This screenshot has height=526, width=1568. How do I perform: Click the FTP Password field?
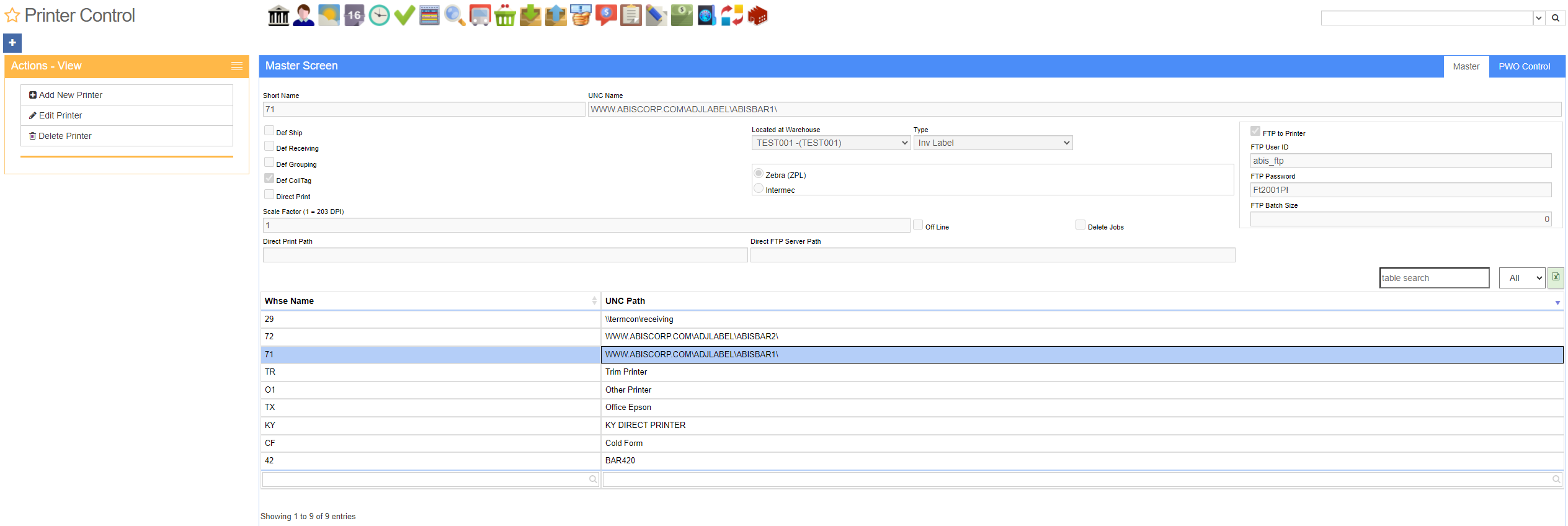pyautogui.click(x=1401, y=190)
